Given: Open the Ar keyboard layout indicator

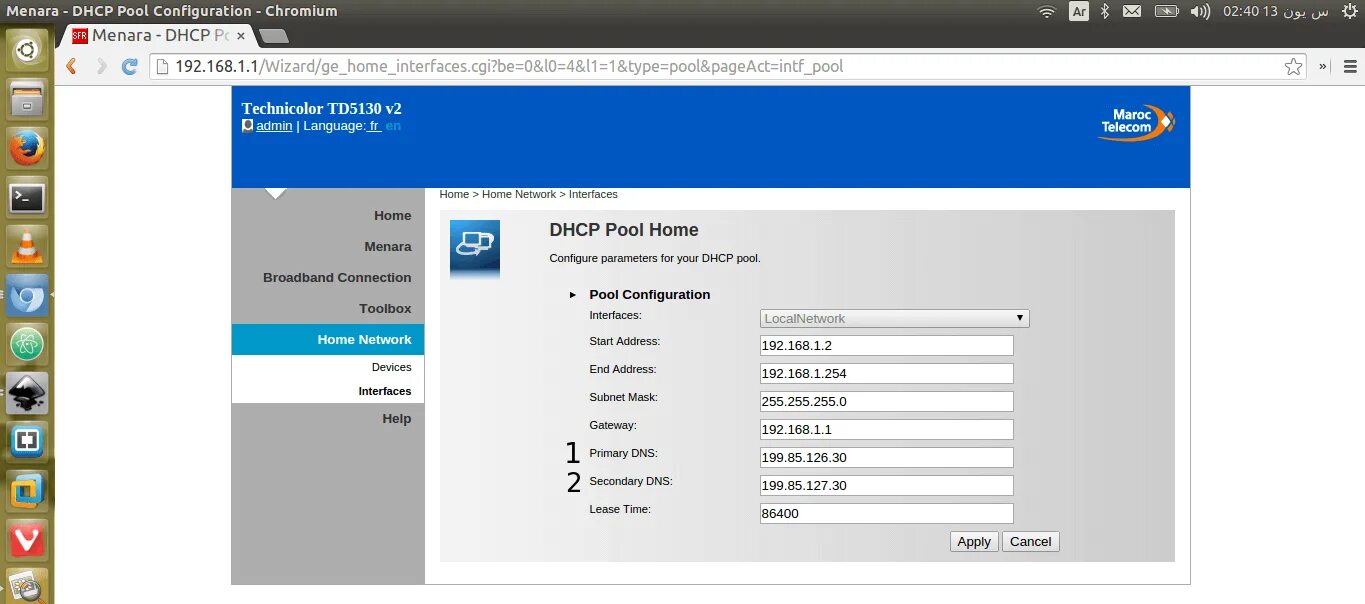Looking at the screenshot, I should [1079, 11].
